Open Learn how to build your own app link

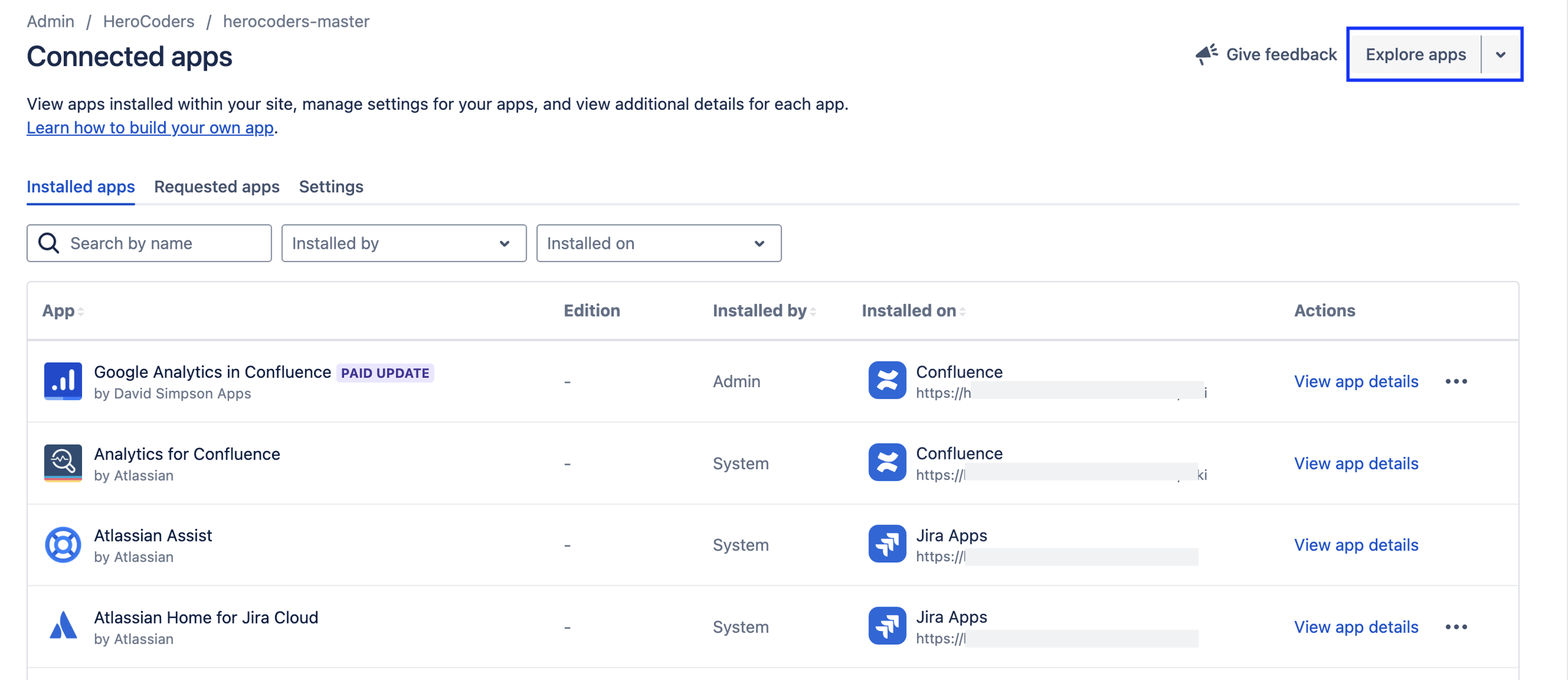pyautogui.click(x=150, y=127)
